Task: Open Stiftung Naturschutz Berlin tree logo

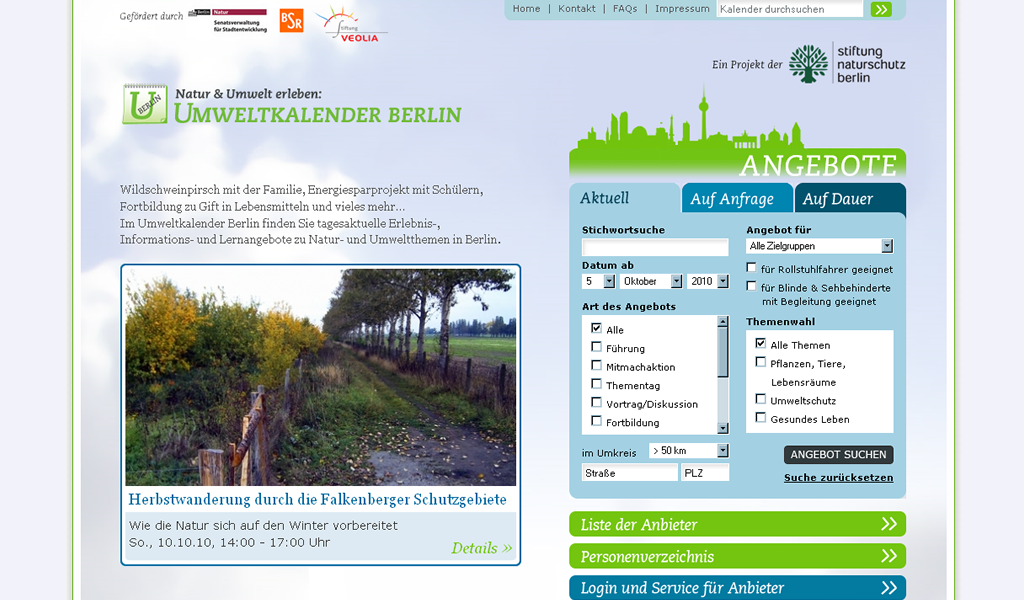Action: (808, 63)
